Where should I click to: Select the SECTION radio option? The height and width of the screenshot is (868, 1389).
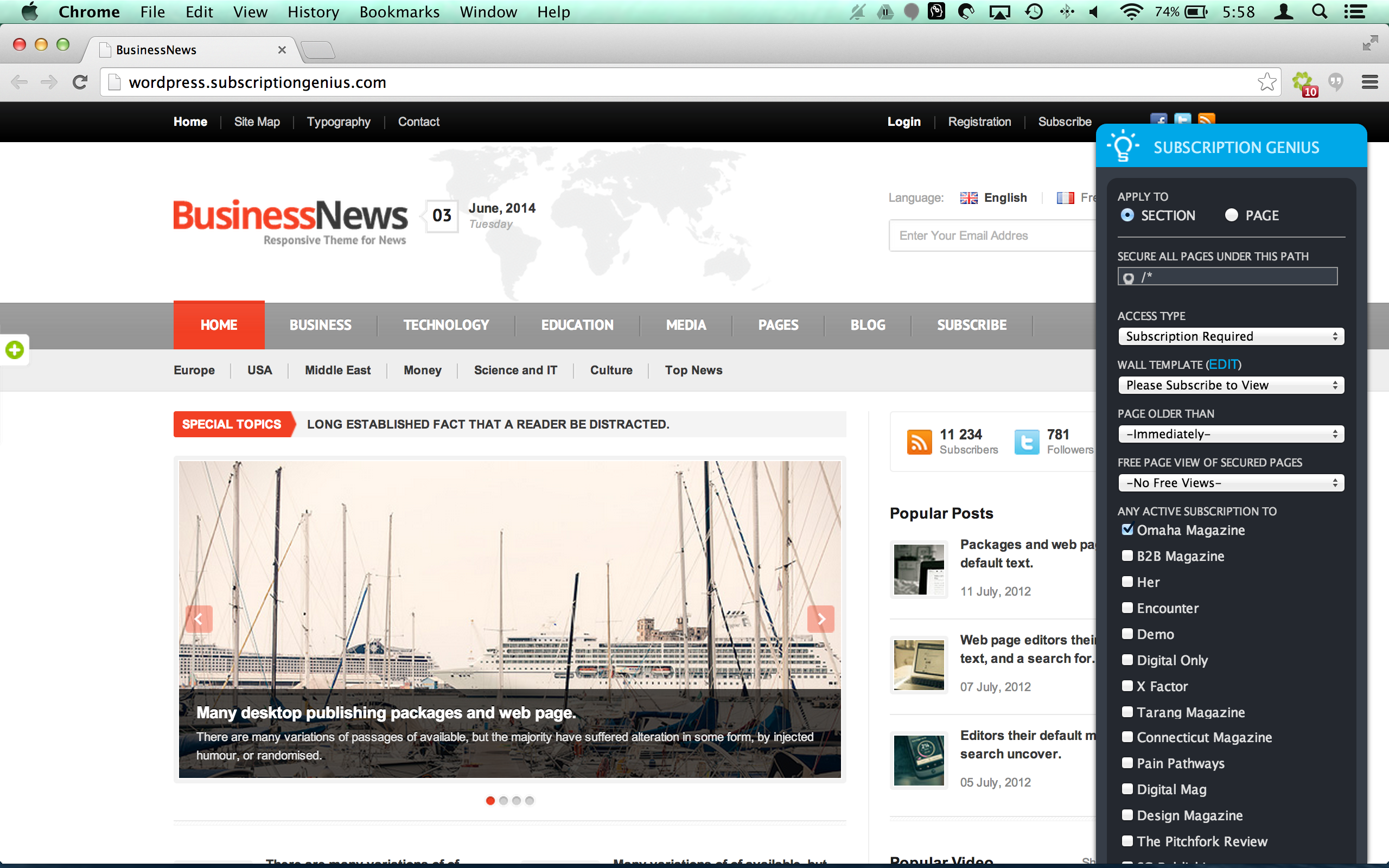[x=1127, y=215]
